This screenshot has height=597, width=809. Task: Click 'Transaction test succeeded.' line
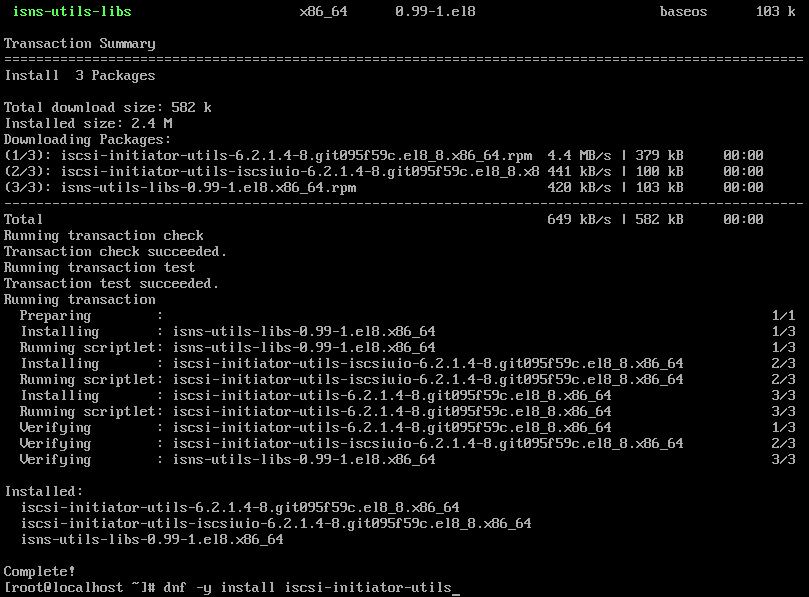coord(111,283)
